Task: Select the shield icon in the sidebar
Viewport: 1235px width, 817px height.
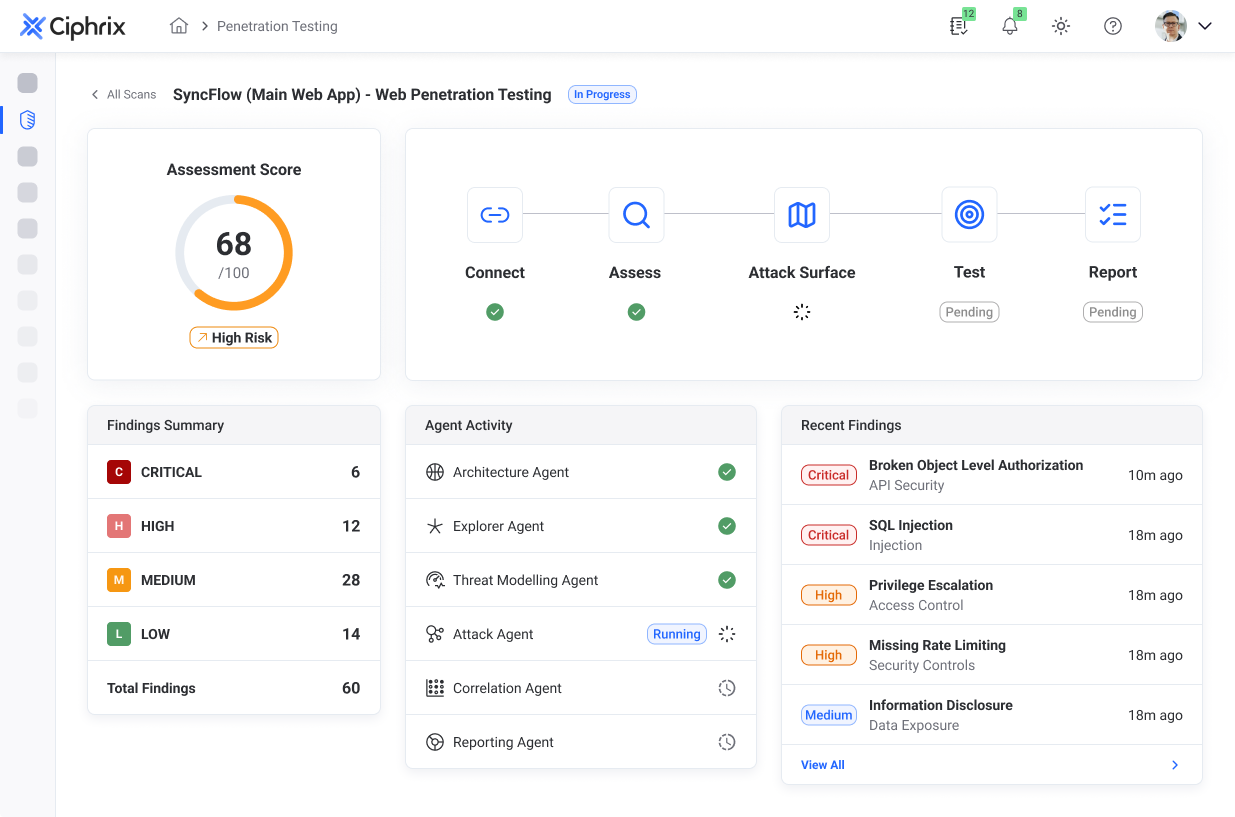Action: tap(28, 120)
